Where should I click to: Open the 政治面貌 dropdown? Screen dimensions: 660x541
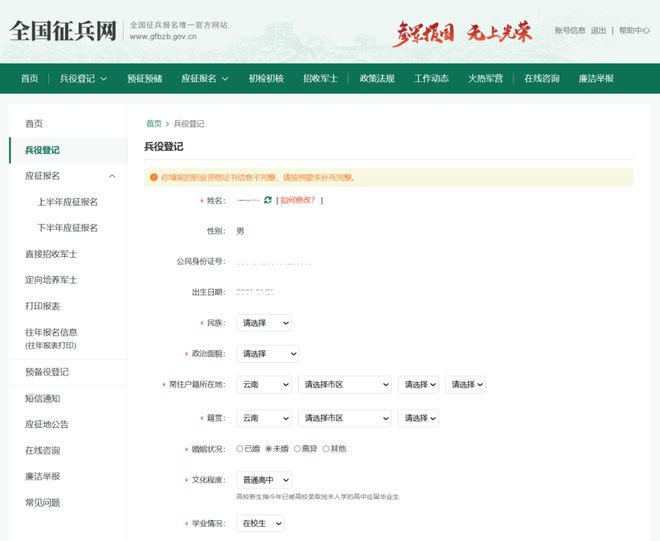click(x=267, y=354)
